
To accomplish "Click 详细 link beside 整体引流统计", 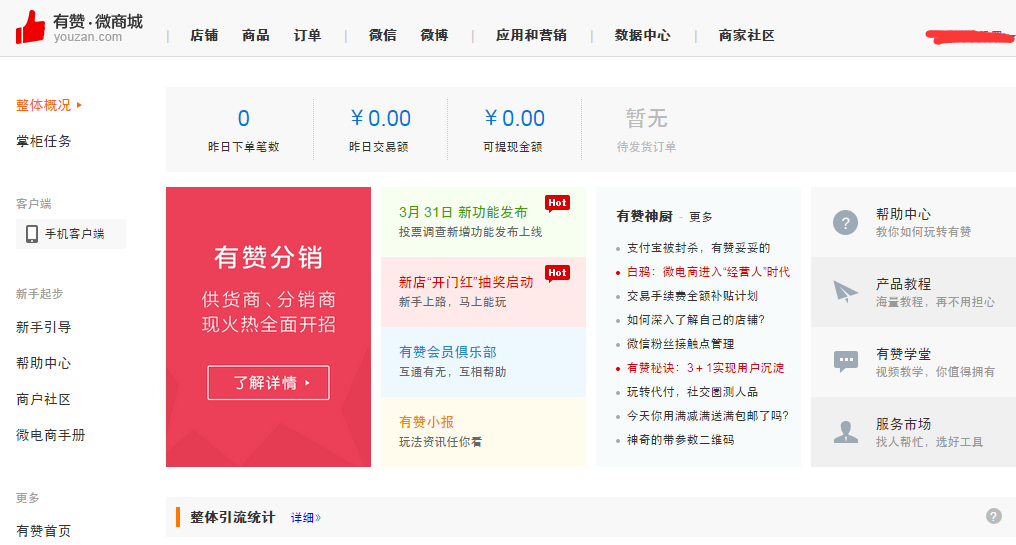I will pyautogui.click(x=305, y=517).
